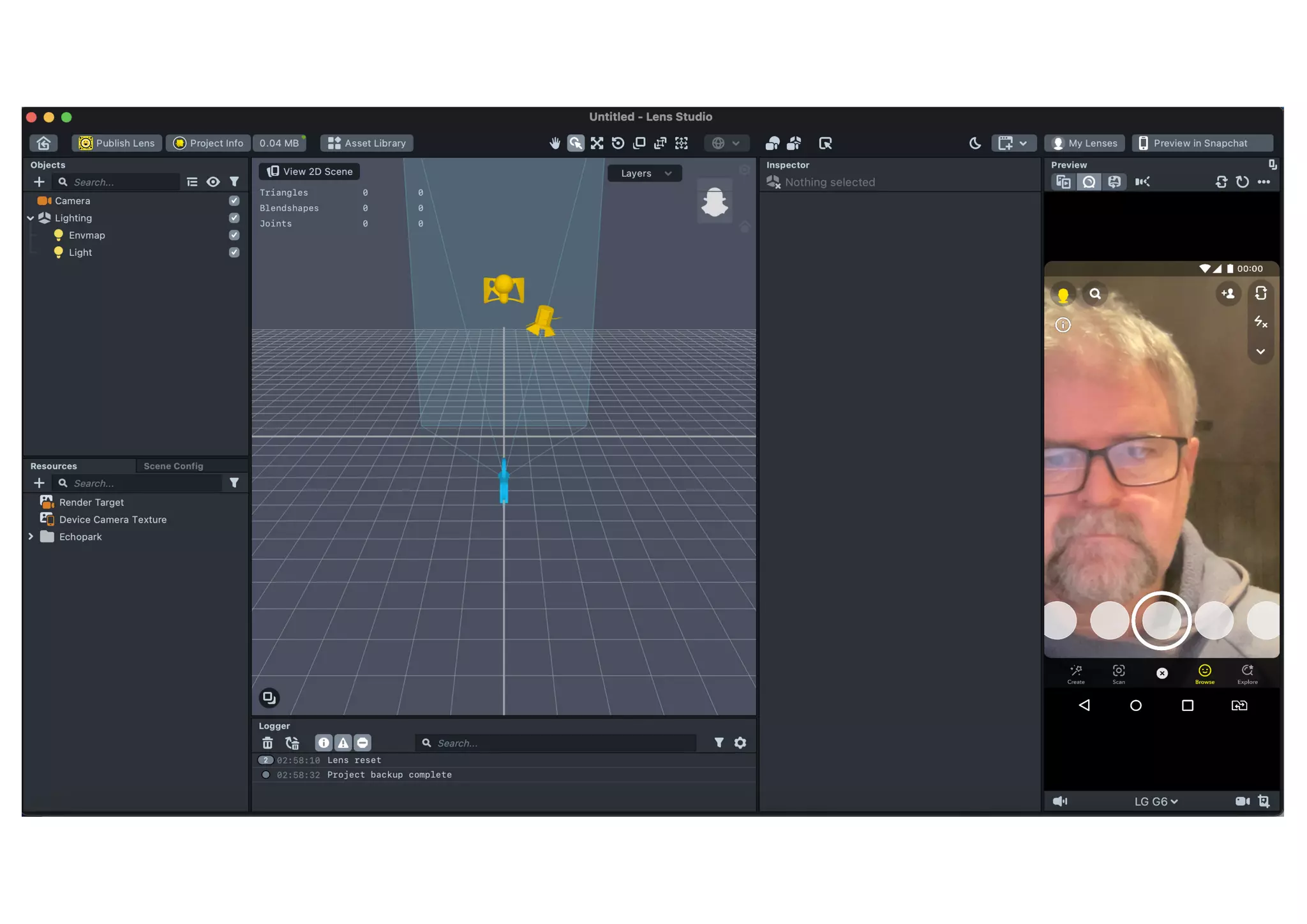1307x924 pixels.
Task: Expand the Echopark folder
Action: click(x=31, y=537)
